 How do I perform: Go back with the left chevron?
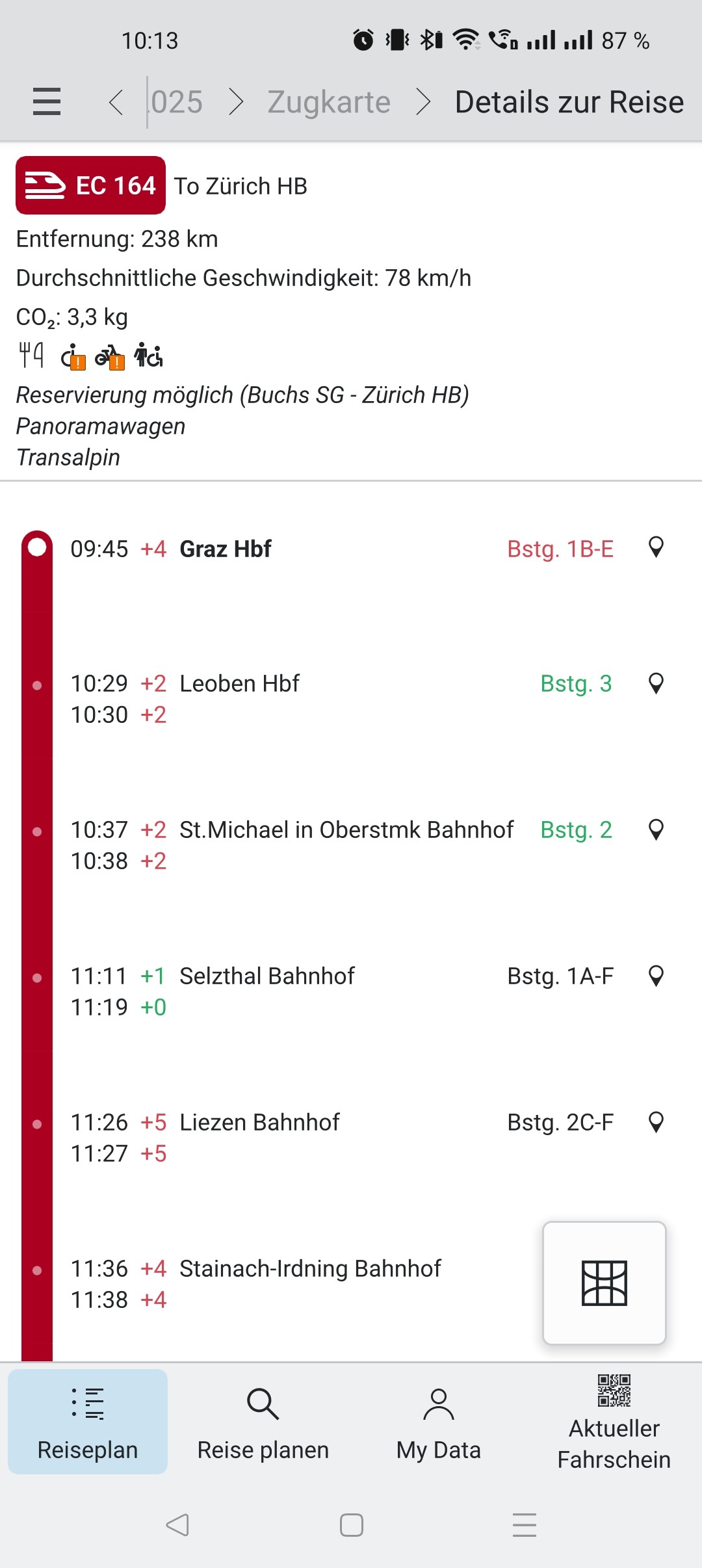116,102
